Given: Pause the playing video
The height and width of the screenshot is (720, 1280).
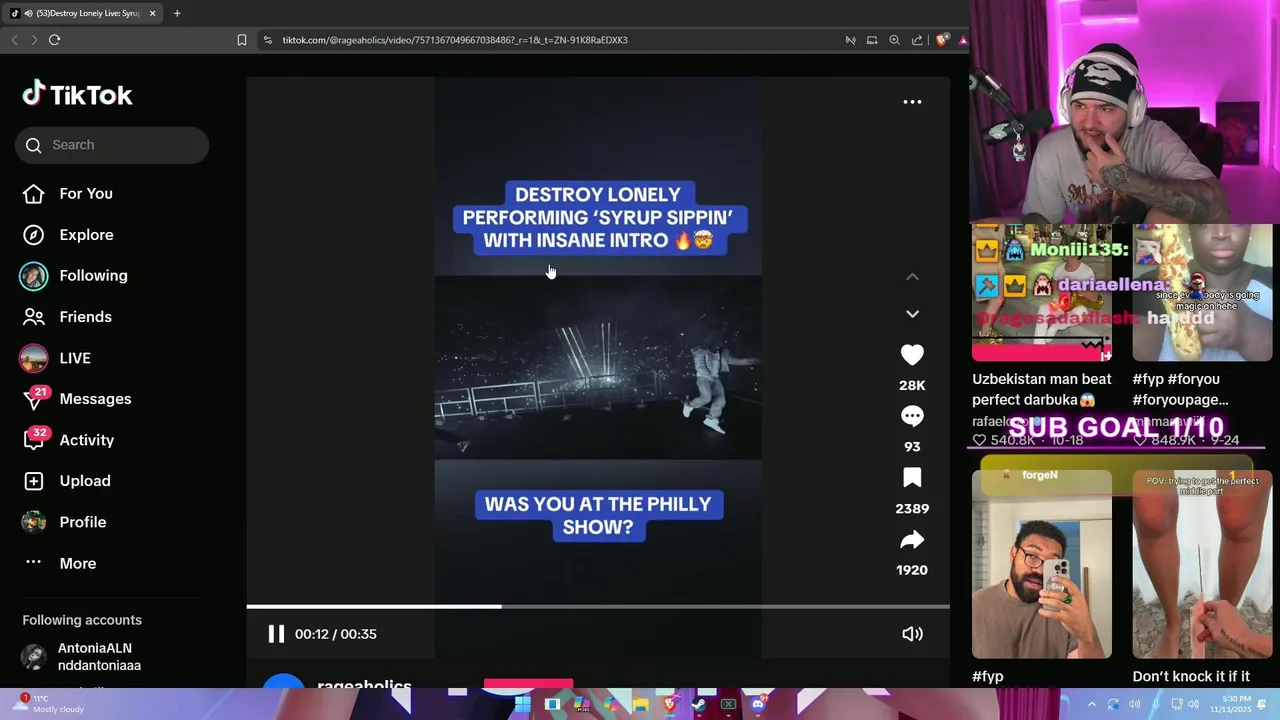Looking at the screenshot, I should (x=276, y=634).
